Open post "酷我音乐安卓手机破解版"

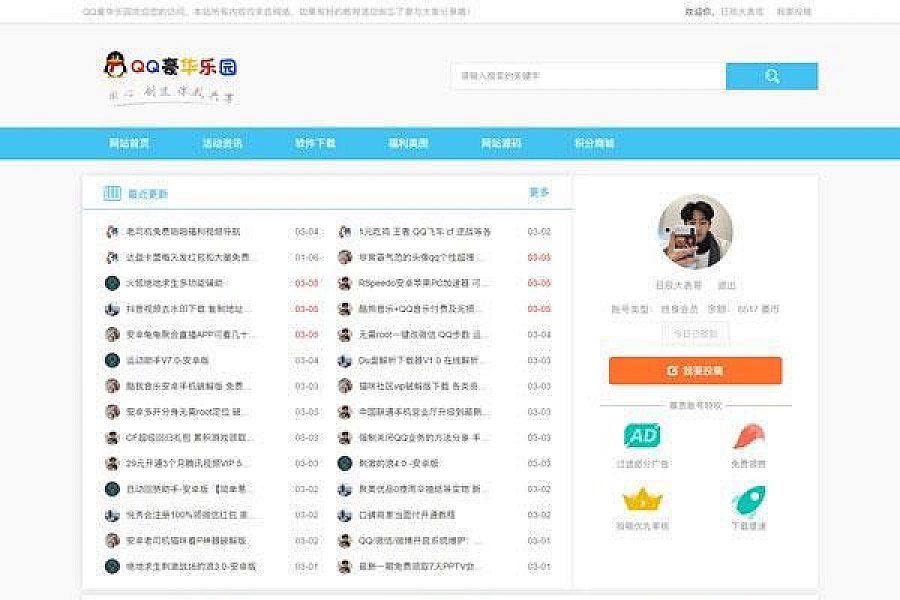(x=189, y=386)
